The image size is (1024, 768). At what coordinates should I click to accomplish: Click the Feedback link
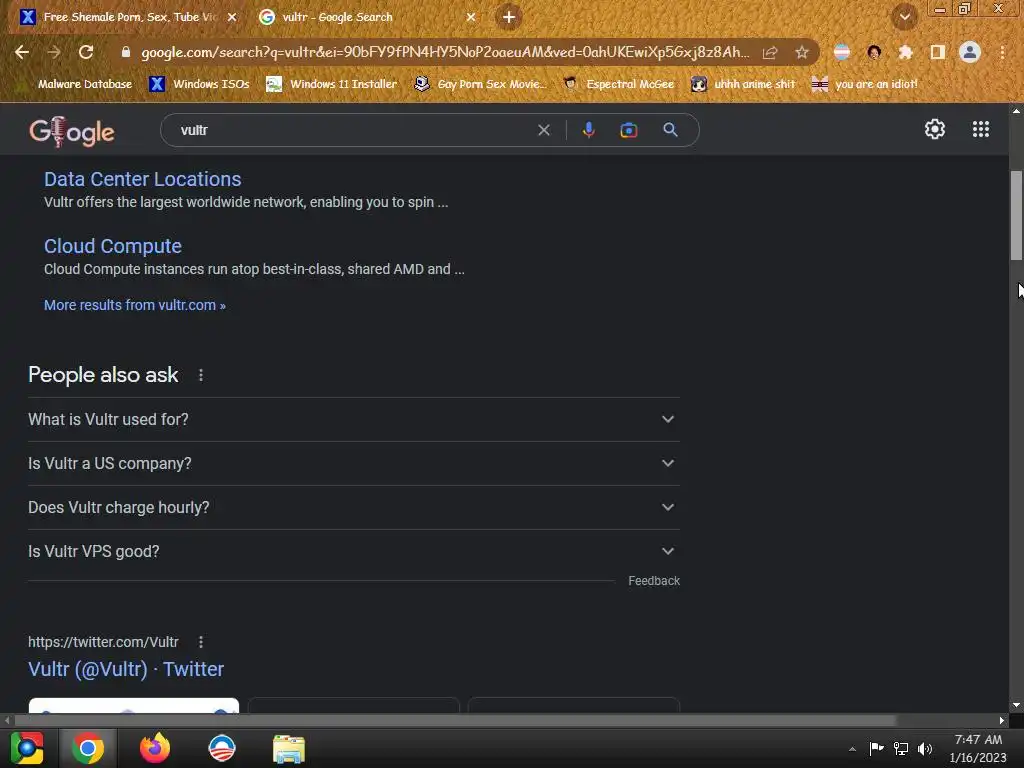654,581
